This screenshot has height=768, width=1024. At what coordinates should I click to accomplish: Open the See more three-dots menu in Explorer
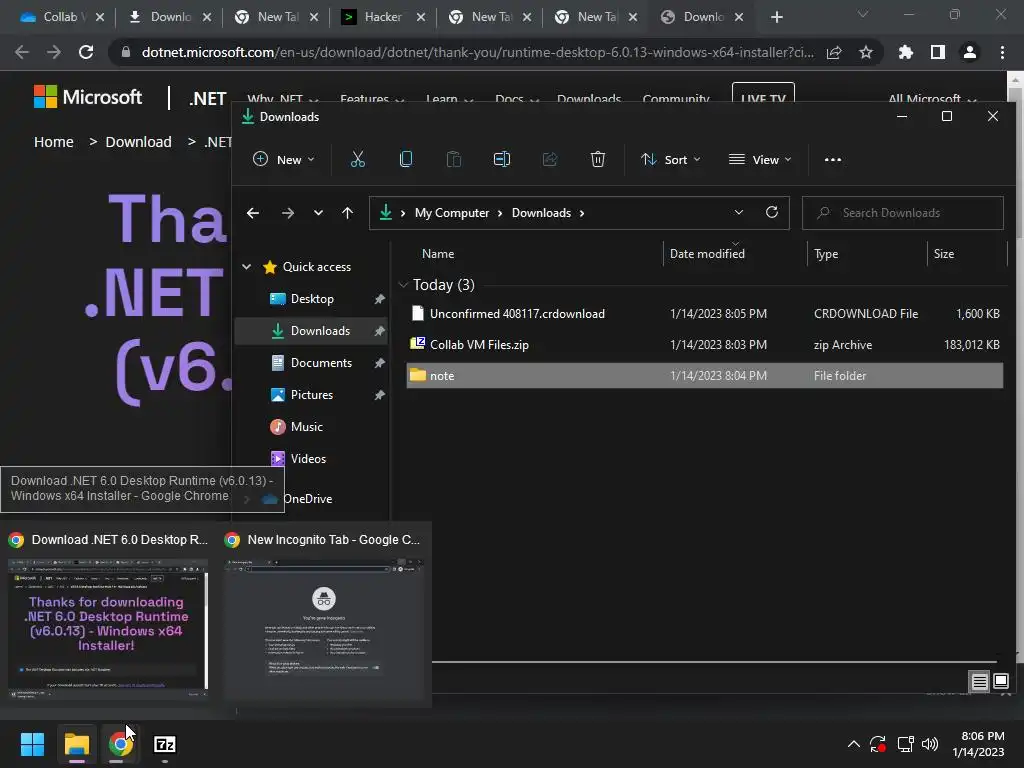(x=833, y=159)
